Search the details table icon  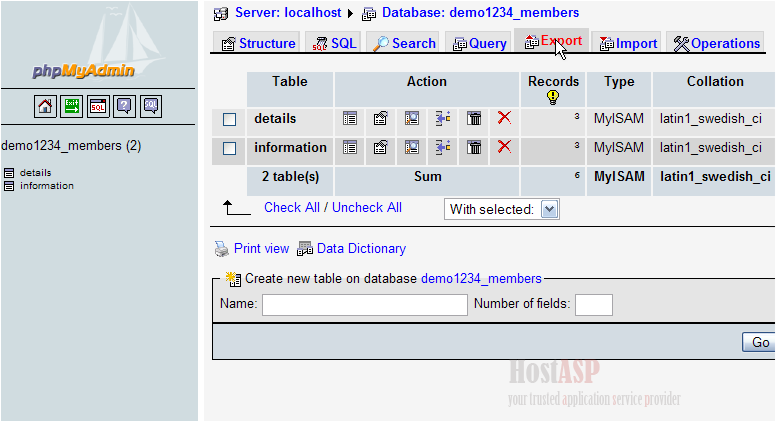pos(412,119)
